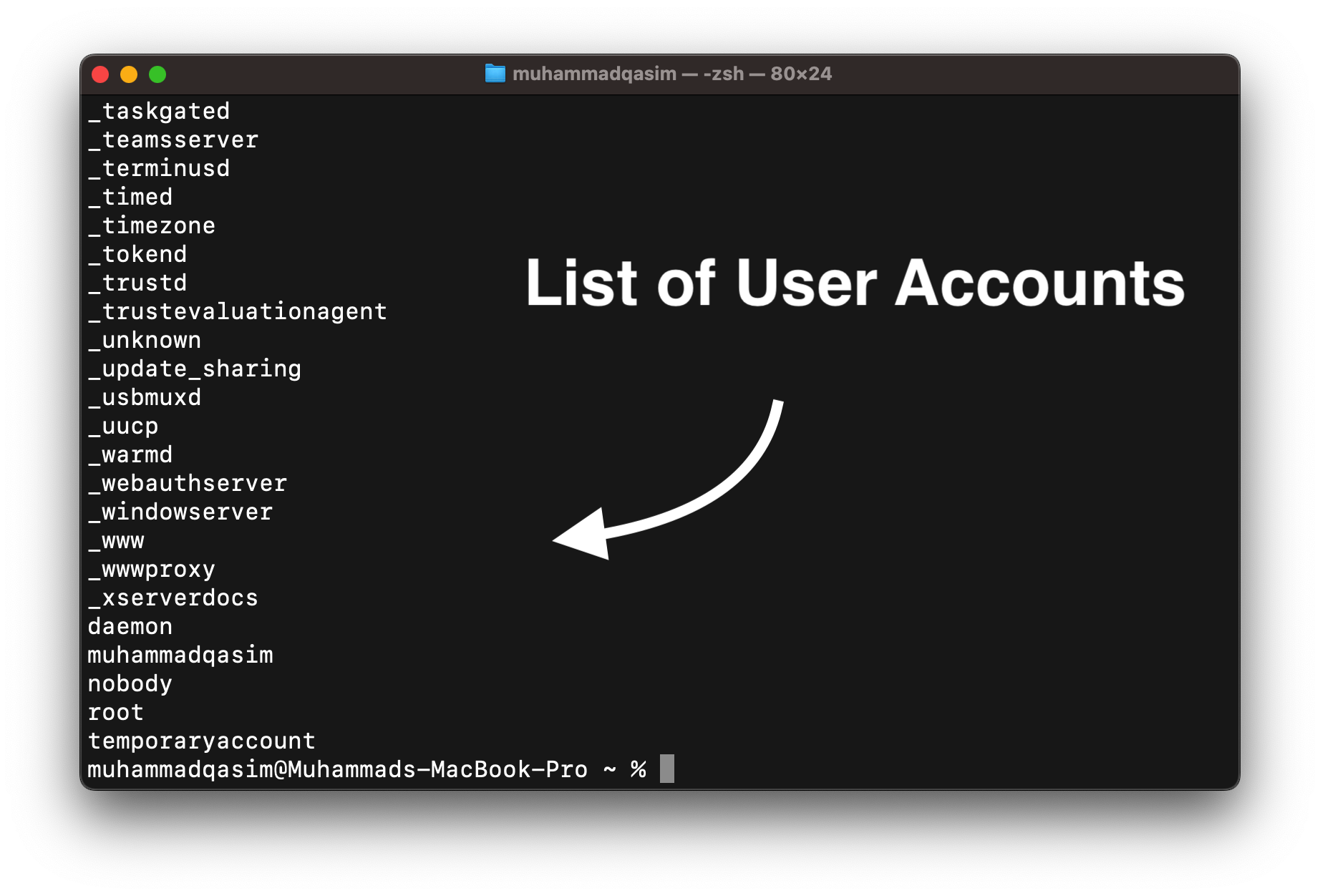The width and height of the screenshot is (1320, 896).
Task: Close the Terminal window with red button
Action: 100,74
